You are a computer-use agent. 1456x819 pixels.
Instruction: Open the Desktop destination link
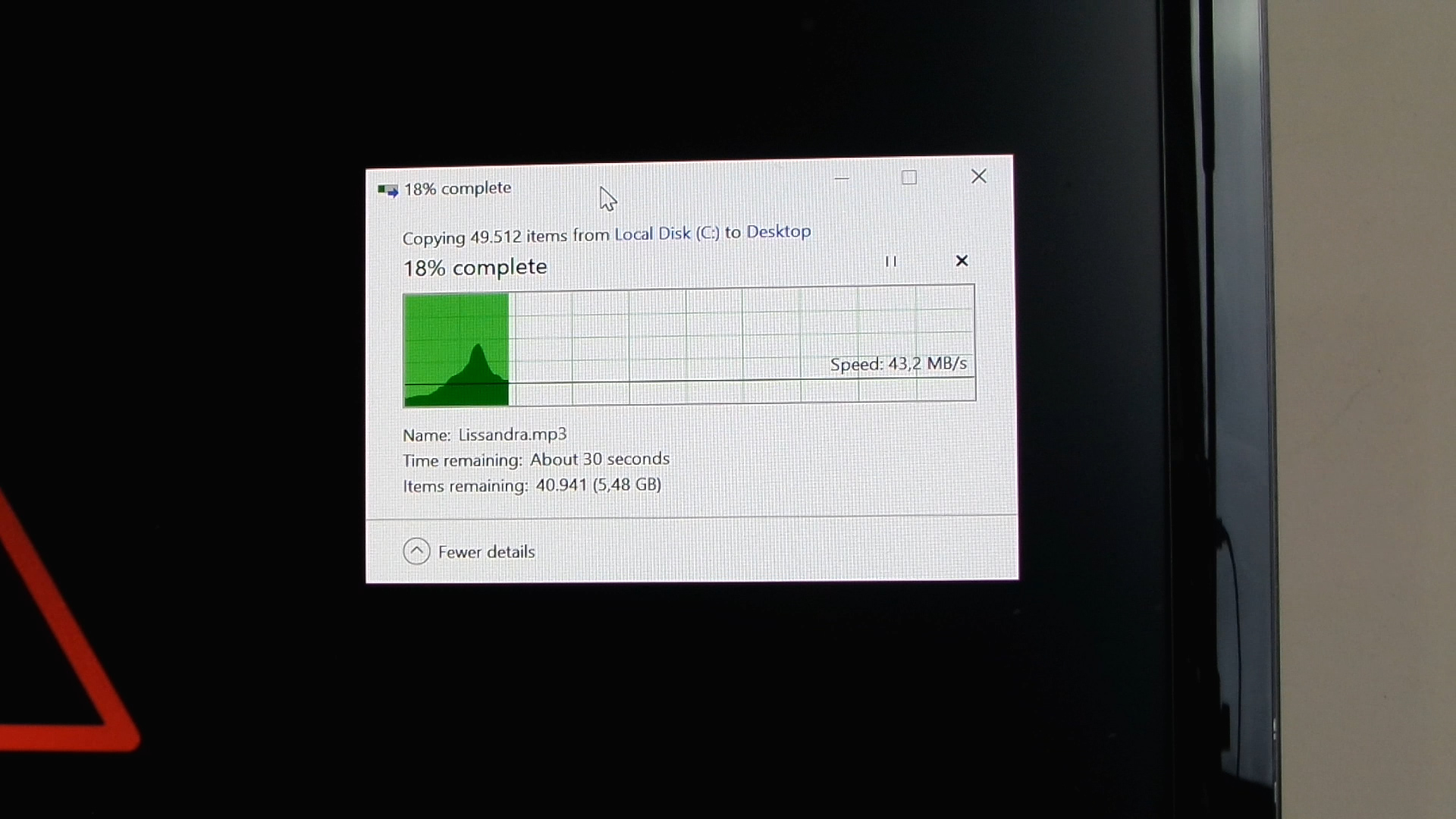pos(778,231)
